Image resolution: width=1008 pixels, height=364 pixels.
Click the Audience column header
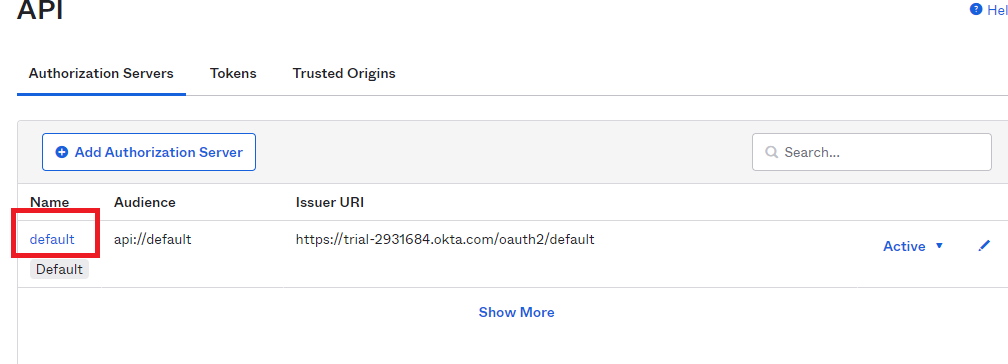(145, 202)
